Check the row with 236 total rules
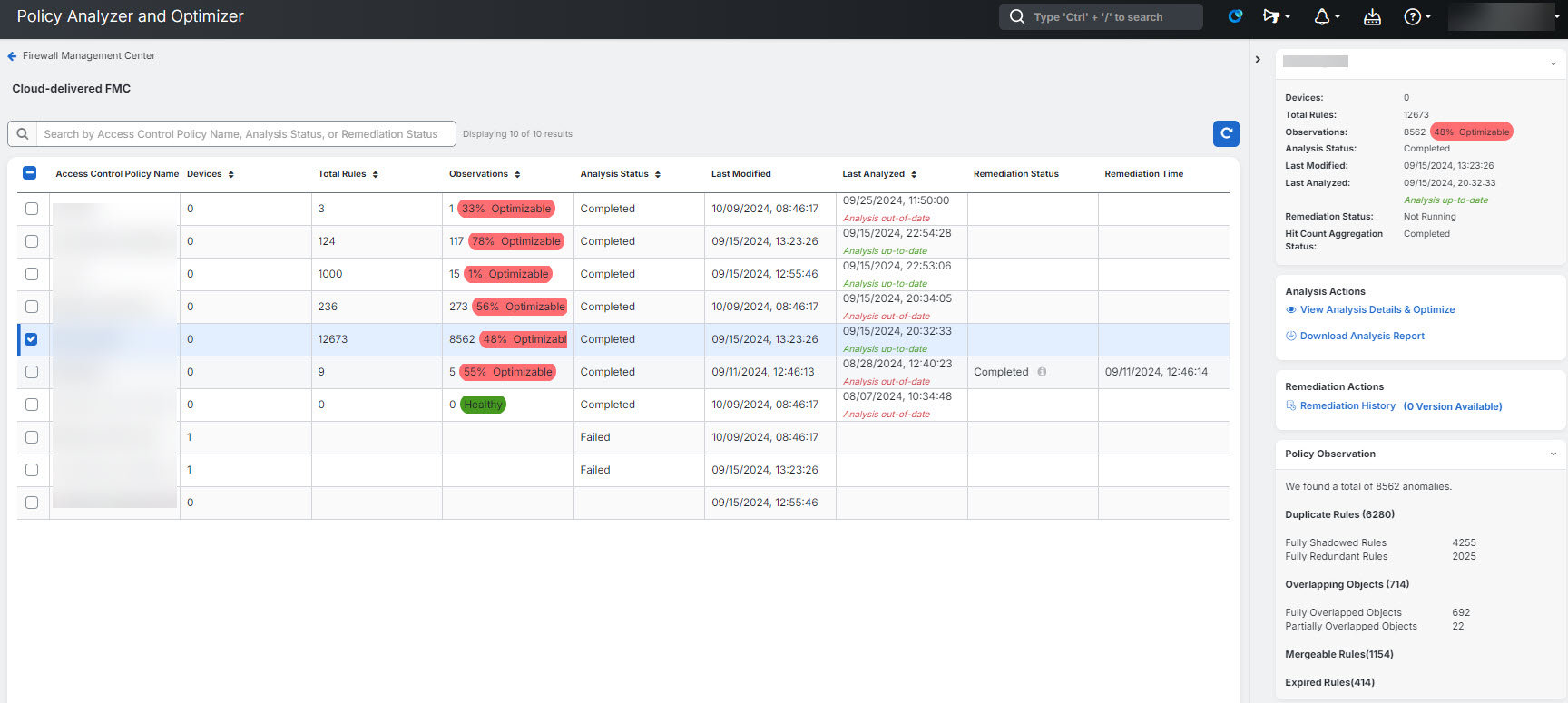The height and width of the screenshot is (703, 1568). click(x=32, y=307)
